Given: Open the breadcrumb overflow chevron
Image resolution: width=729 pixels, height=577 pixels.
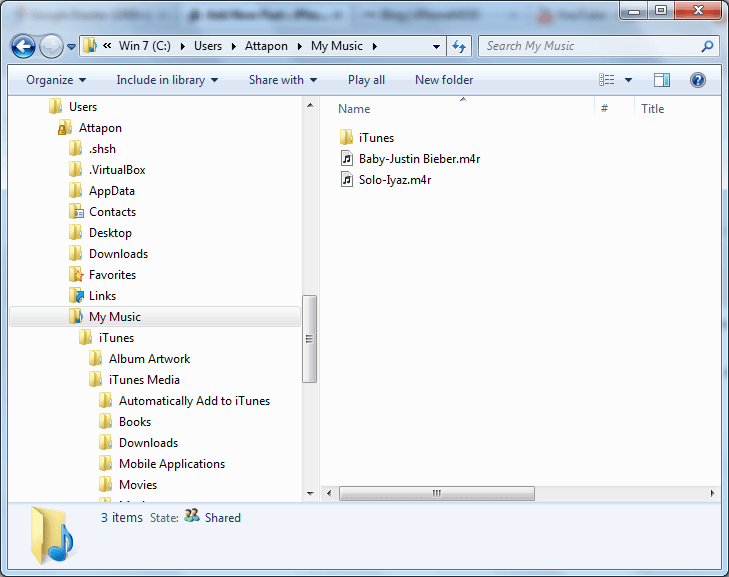Looking at the screenshot, I should [107, 46].
